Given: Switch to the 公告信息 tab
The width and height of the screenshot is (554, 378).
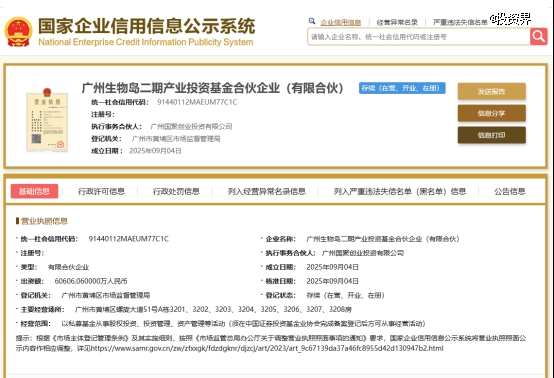Looking at the screenshot, I should (x=509, y=191).
